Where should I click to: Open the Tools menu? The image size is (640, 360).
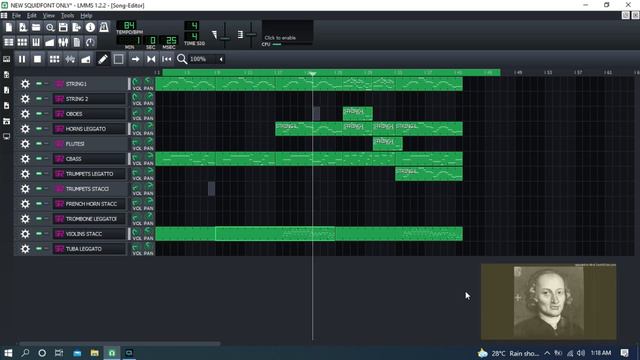pos(67,16)
